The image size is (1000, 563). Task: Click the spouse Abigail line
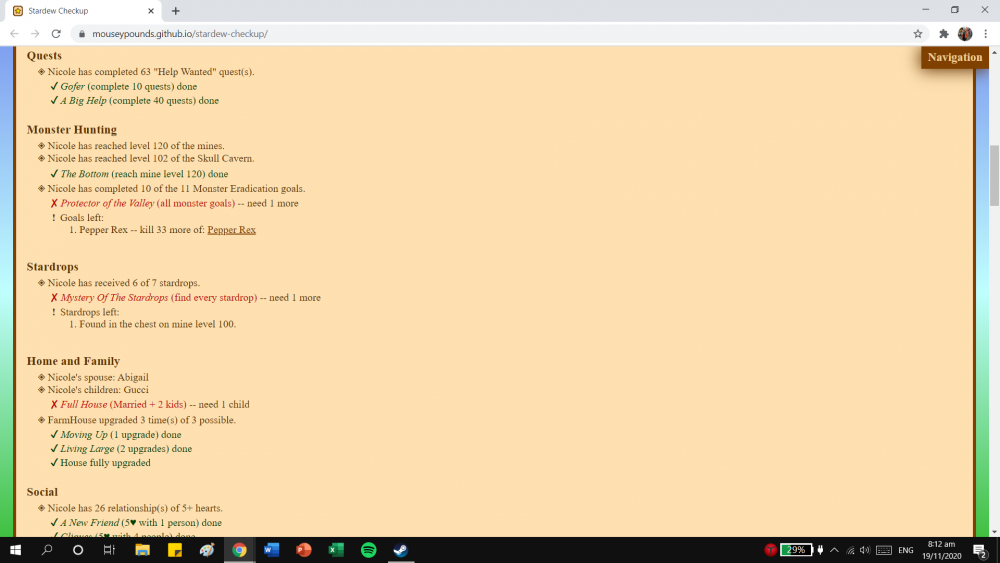pyautogui.click(x=93, y=377)
